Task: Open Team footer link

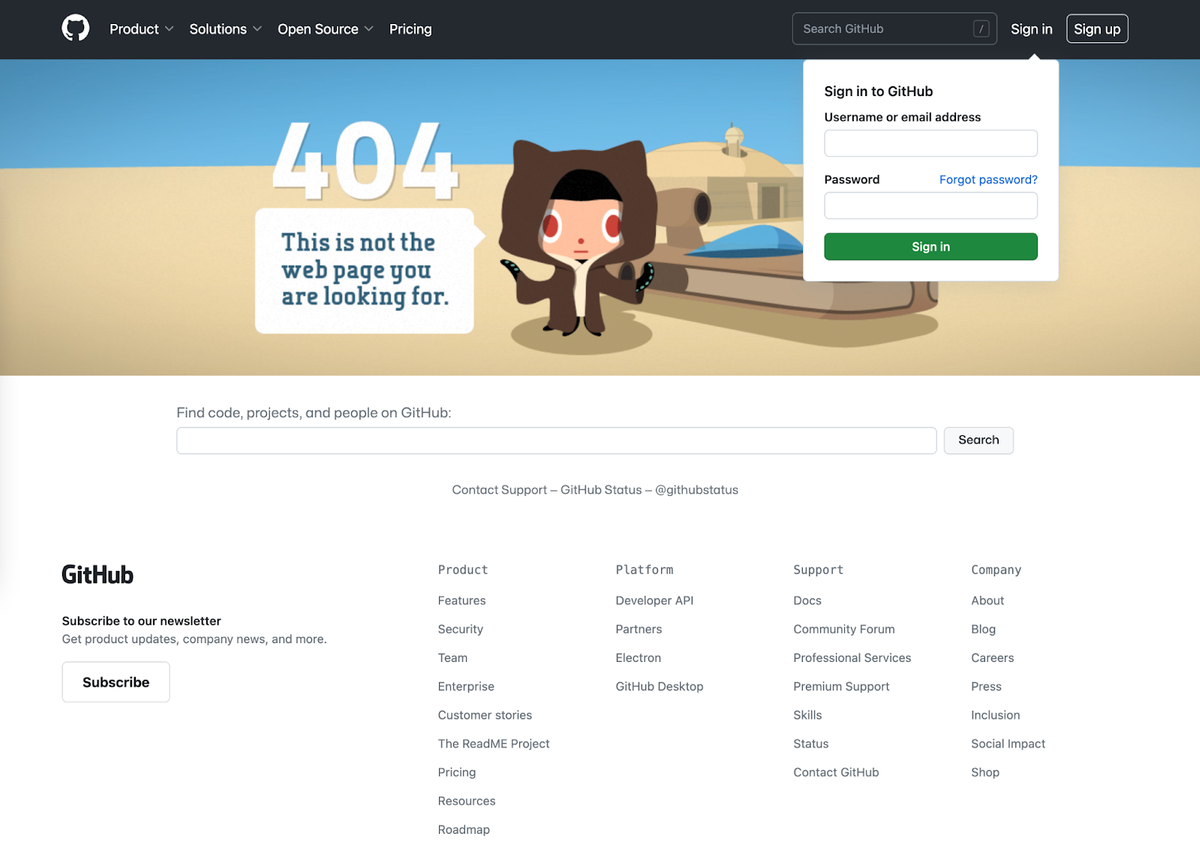Action: (x=453, y=658)
